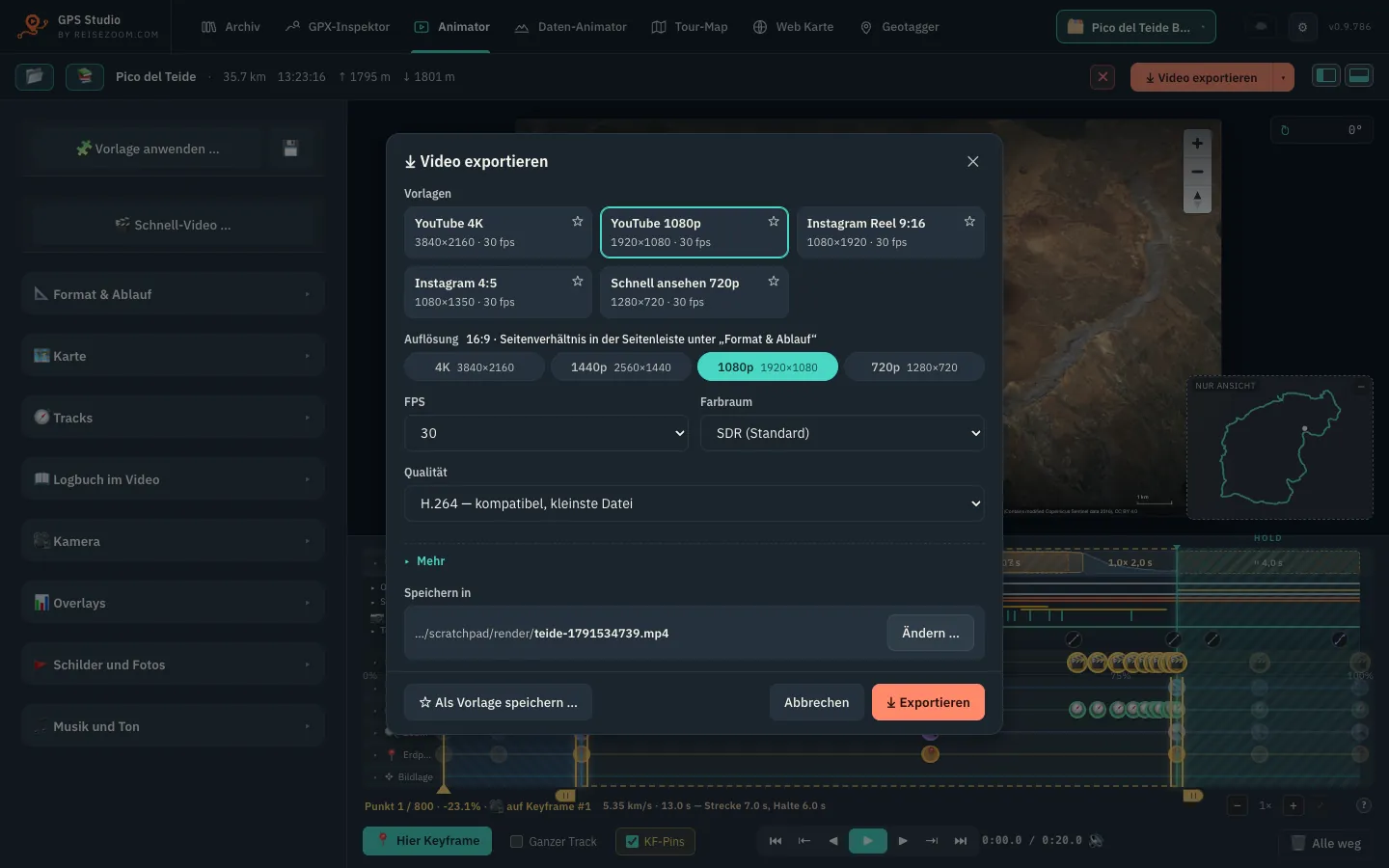The height and width of the screenshot is (868, 1389).
Task: Select the 1080p resolution option
Action: (768, 366)
